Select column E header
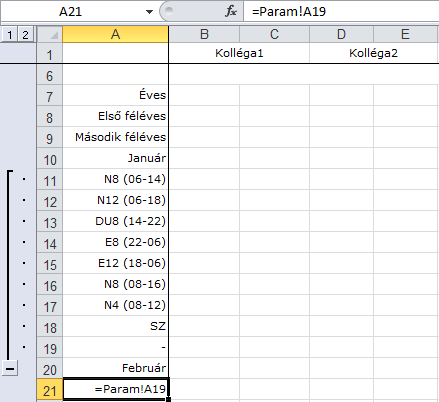Viewport: 439px width, 402px height. [x=405, y=34]
